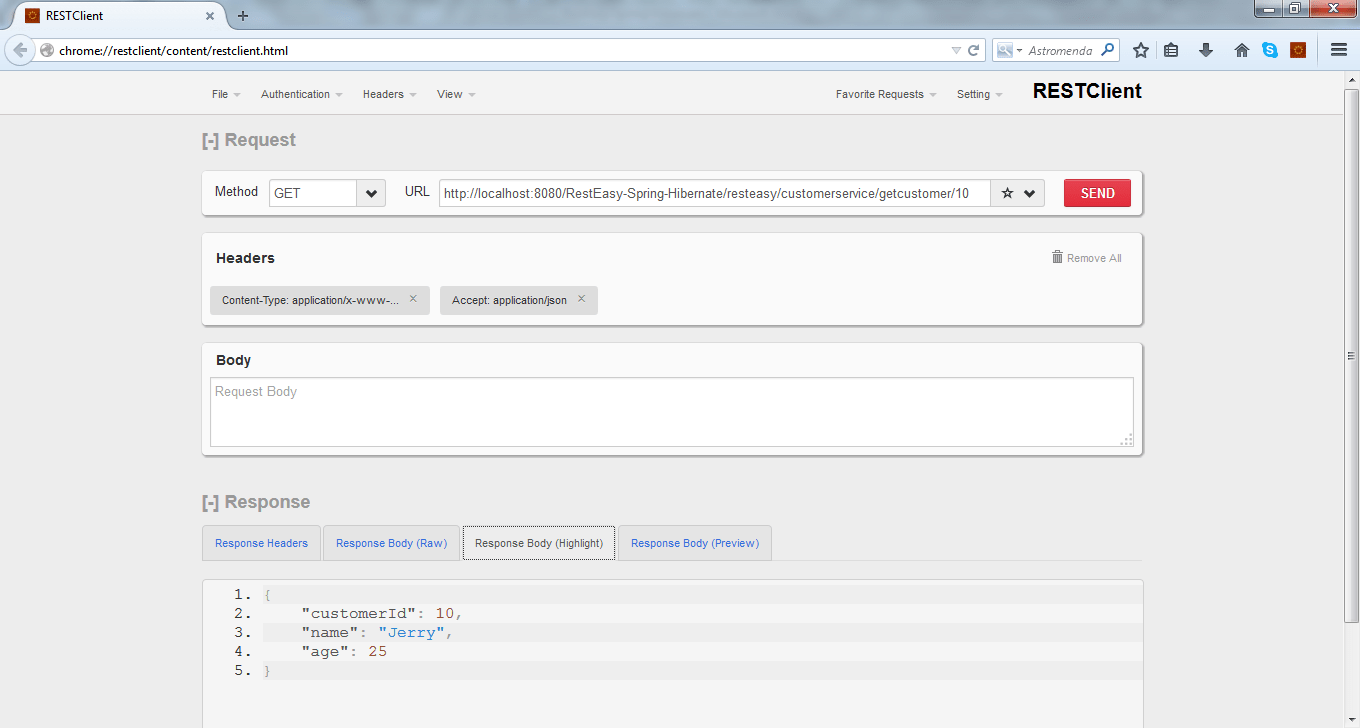Image resolution: width=1360 pixels, height=728 pixels.
Task: Mark the URL as favorite with the star
Action: (x=1006, y=192)
